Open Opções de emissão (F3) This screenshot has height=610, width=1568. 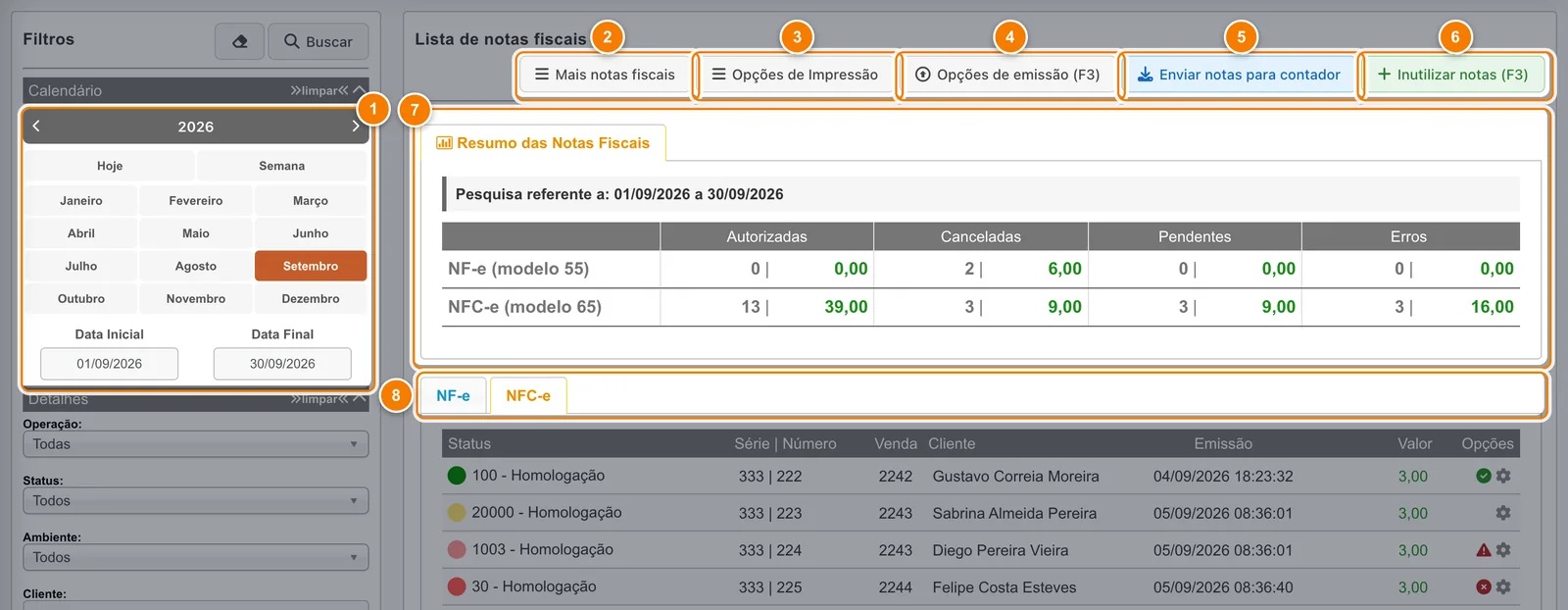coord(1007,75)
